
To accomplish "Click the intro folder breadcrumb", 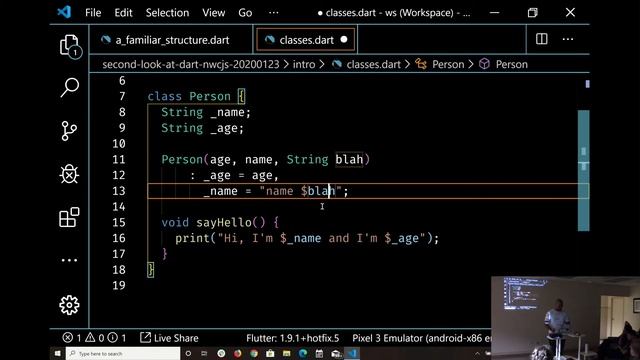I will point(304,64).
